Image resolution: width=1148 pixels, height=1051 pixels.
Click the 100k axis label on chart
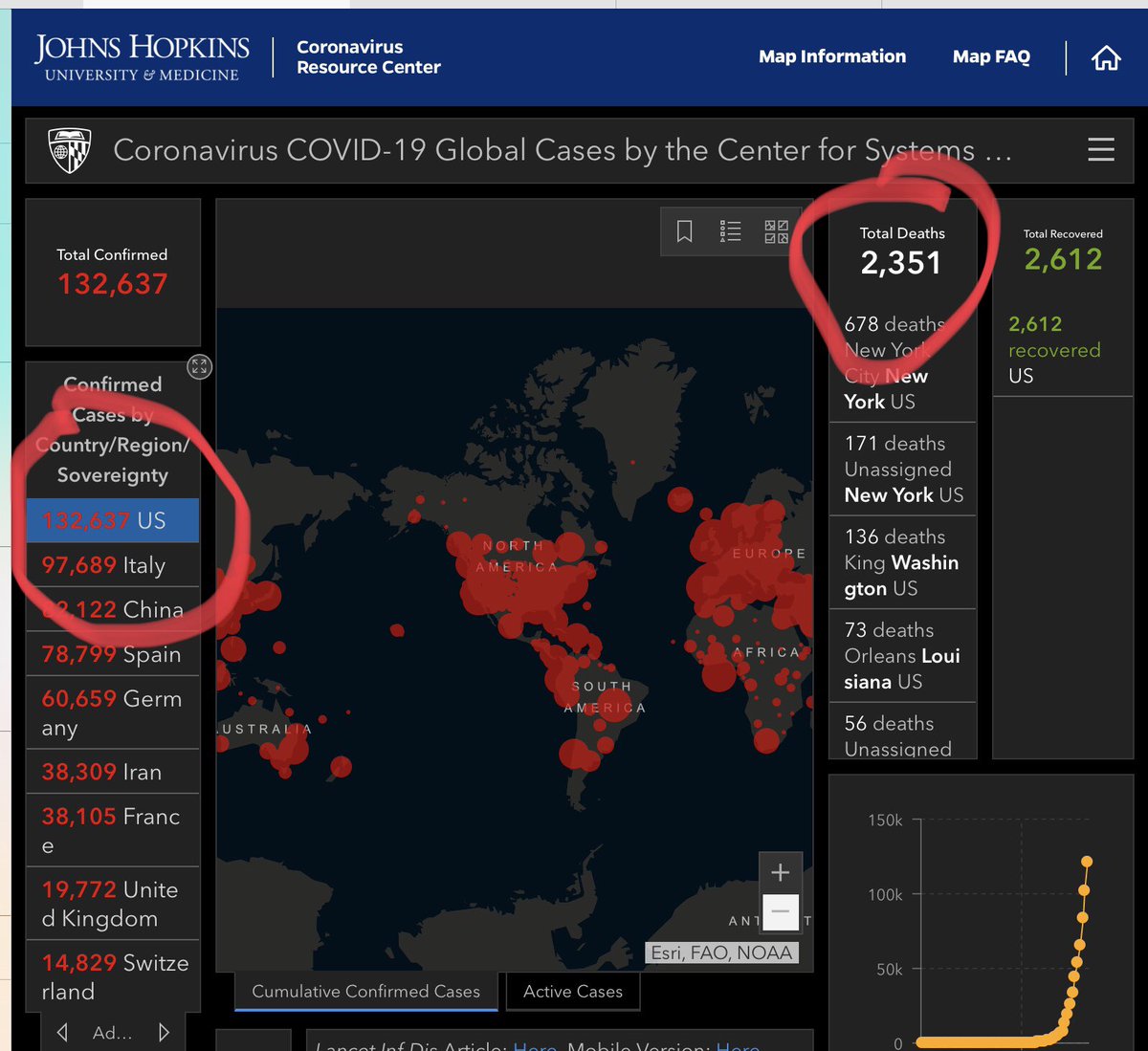pyautogui.click(x=885, y=895)
